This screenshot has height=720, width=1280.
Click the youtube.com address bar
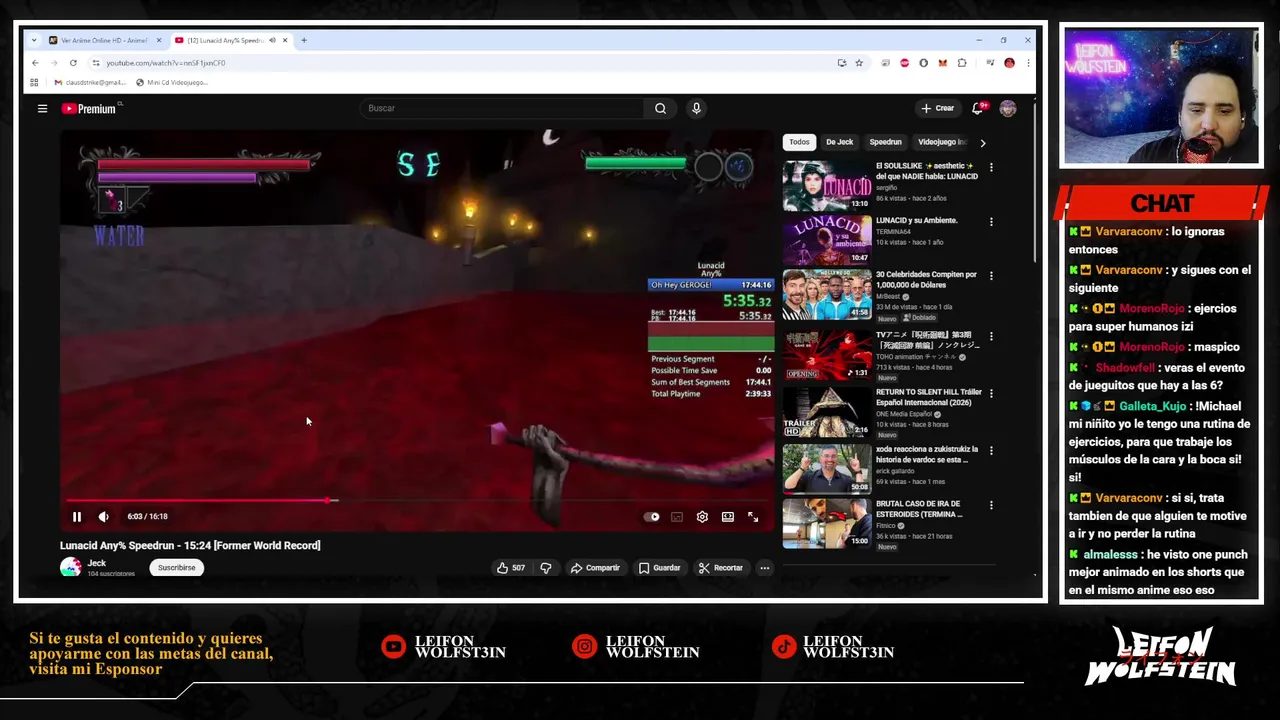[x=460, y=62]
